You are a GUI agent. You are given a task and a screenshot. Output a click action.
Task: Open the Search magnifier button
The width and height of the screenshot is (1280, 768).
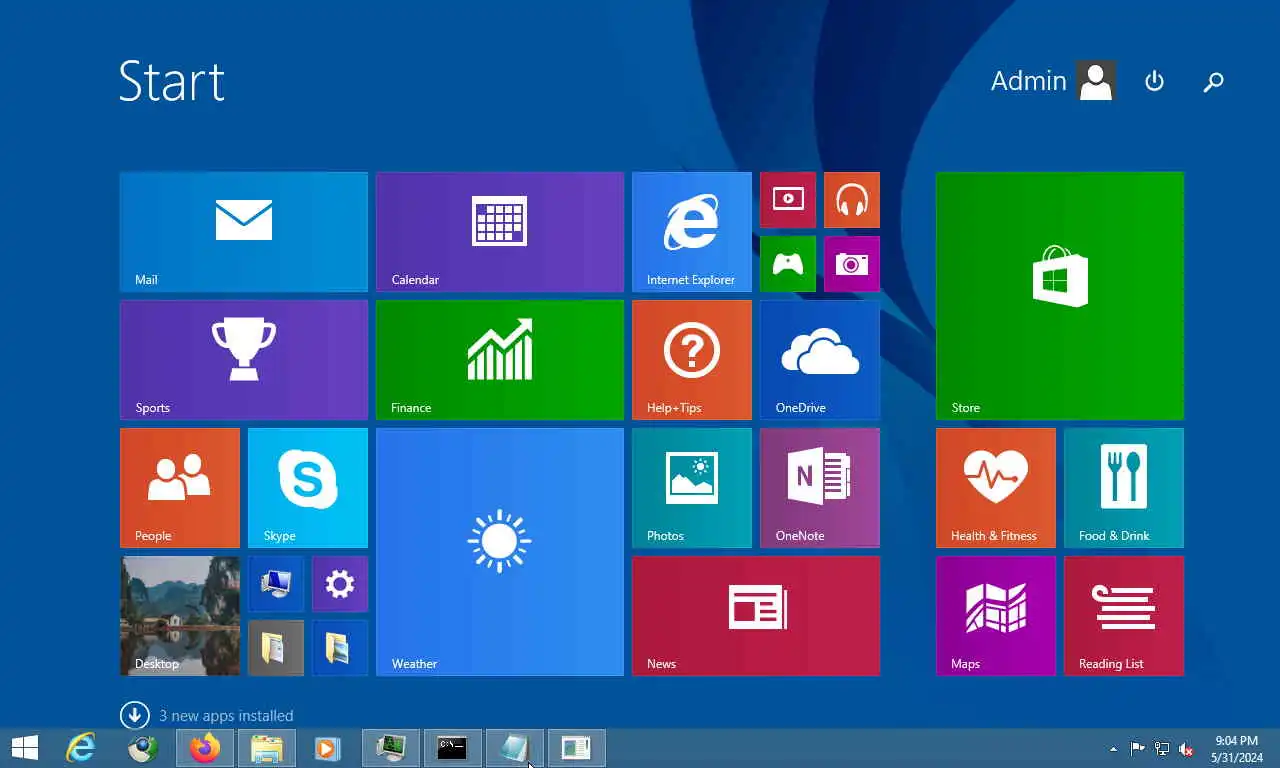(x=1213, y=82)
